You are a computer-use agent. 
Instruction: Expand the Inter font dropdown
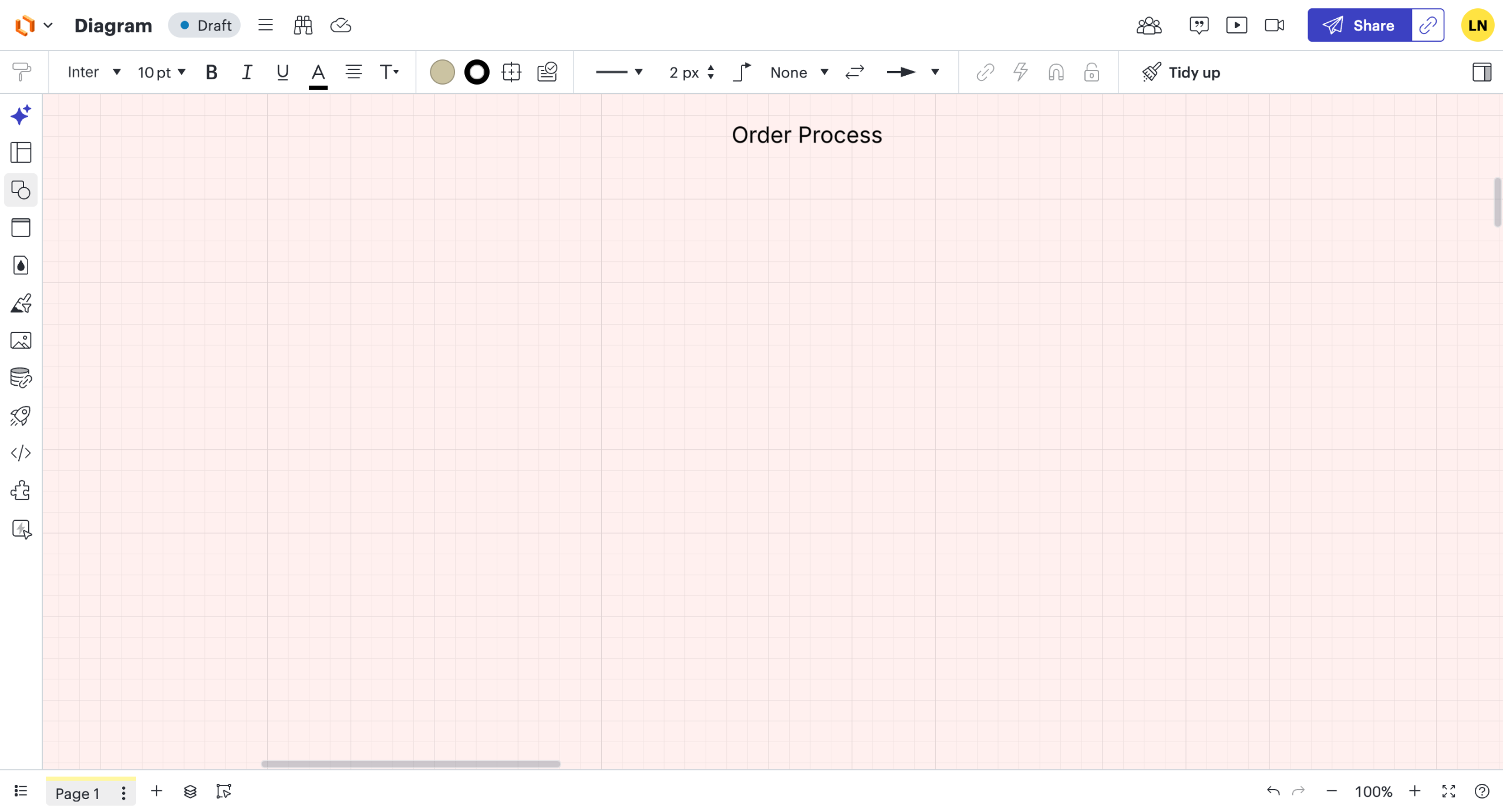tap(94, 72)
